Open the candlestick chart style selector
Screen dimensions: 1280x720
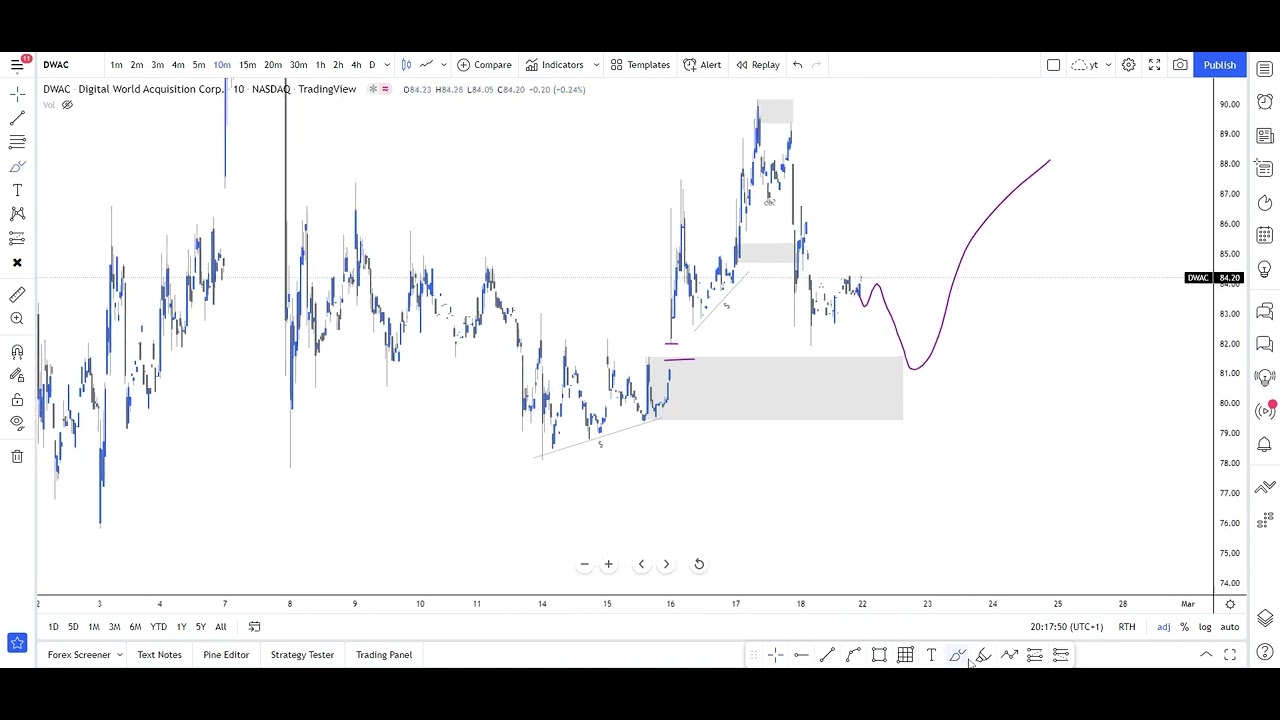406,65
